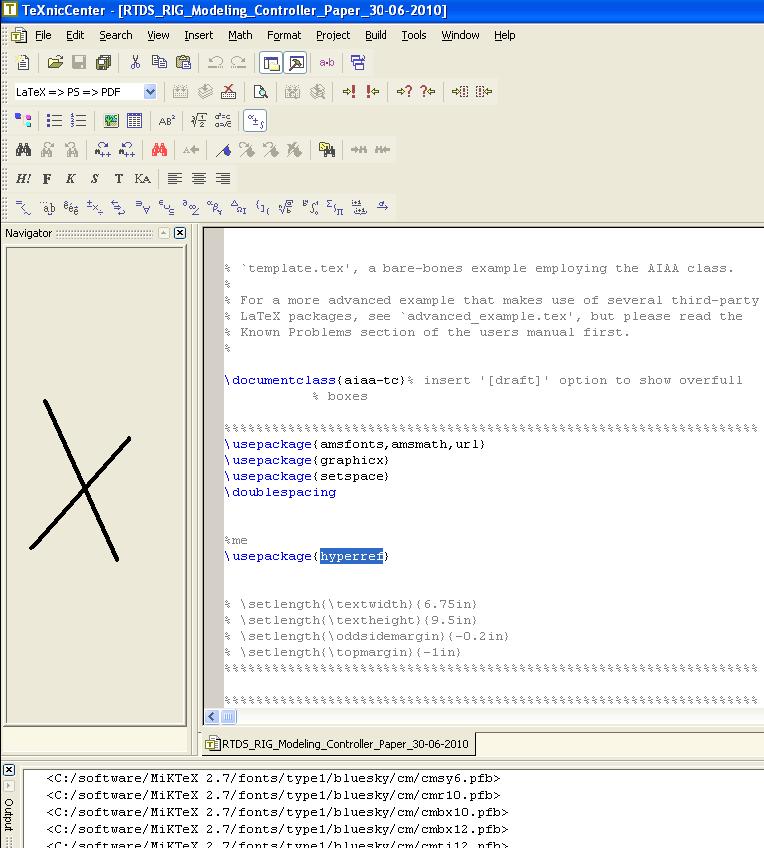Click the black binoculars Find icon
Image resolution: width=764 pixels, height=848 pixels.
click(23, 150)
